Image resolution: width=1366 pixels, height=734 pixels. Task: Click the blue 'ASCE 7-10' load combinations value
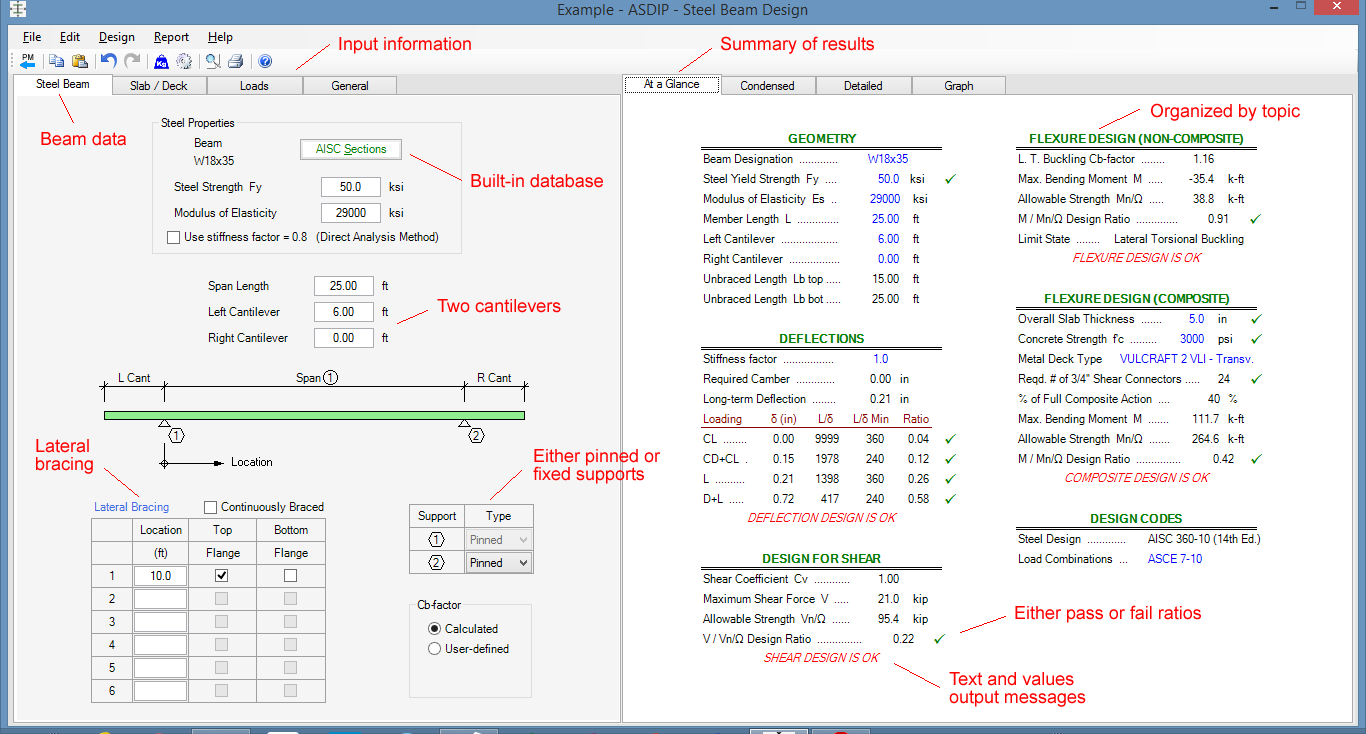1175,559
